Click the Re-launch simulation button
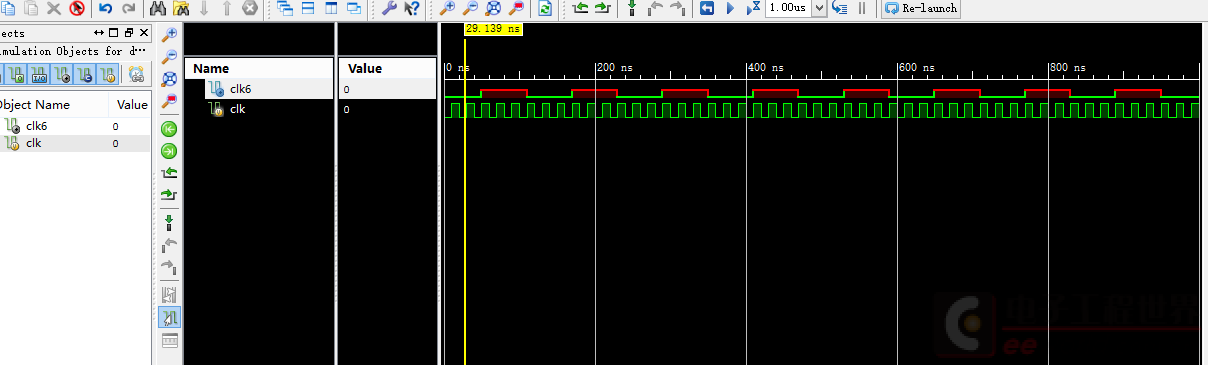This screenshot has width=1208, height=365. 921,8
